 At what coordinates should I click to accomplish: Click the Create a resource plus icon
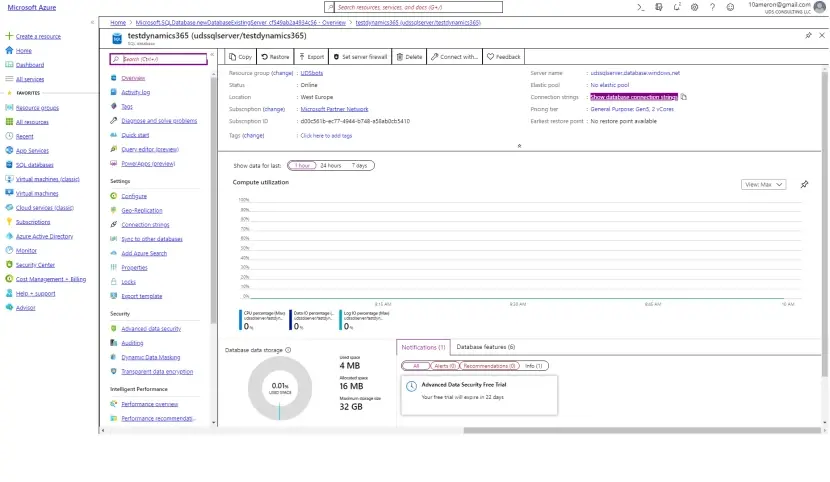(x=9, y=36)
